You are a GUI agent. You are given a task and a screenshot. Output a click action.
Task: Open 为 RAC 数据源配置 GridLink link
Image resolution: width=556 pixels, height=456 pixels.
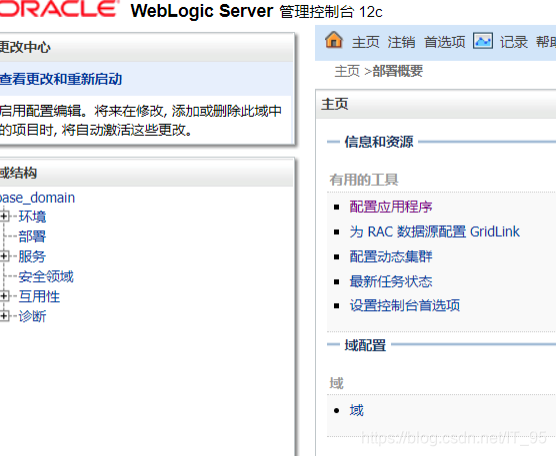pyautogui.click(x=434, y=232)
